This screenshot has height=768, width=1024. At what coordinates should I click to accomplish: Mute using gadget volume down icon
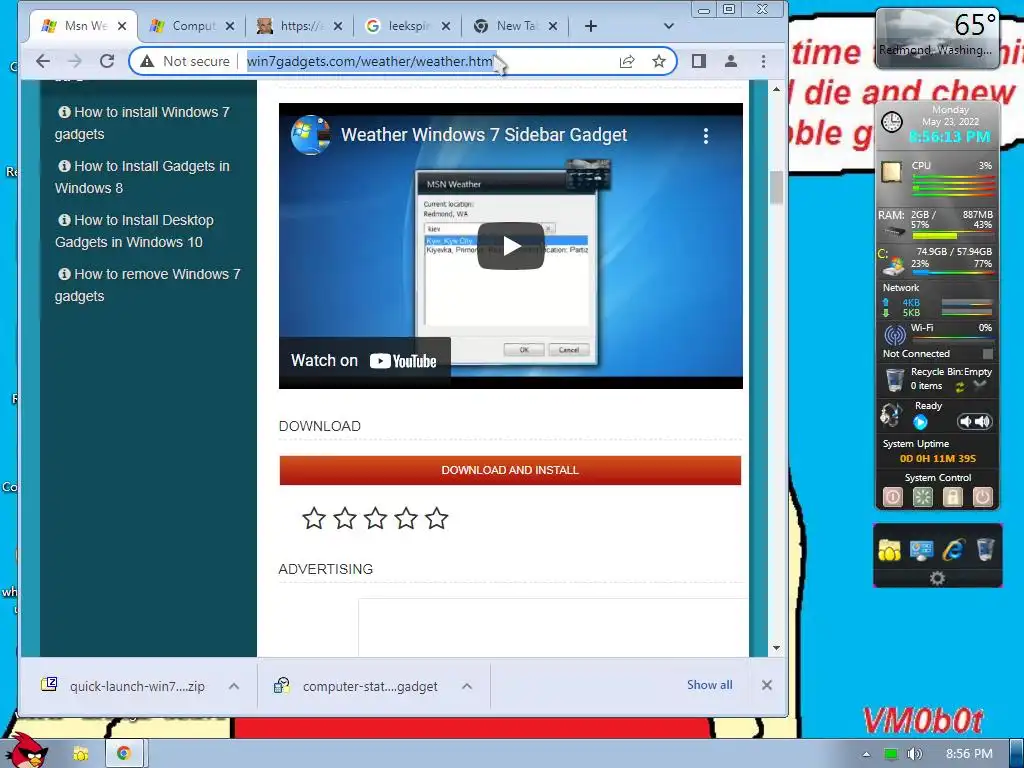tap(965, 422)
